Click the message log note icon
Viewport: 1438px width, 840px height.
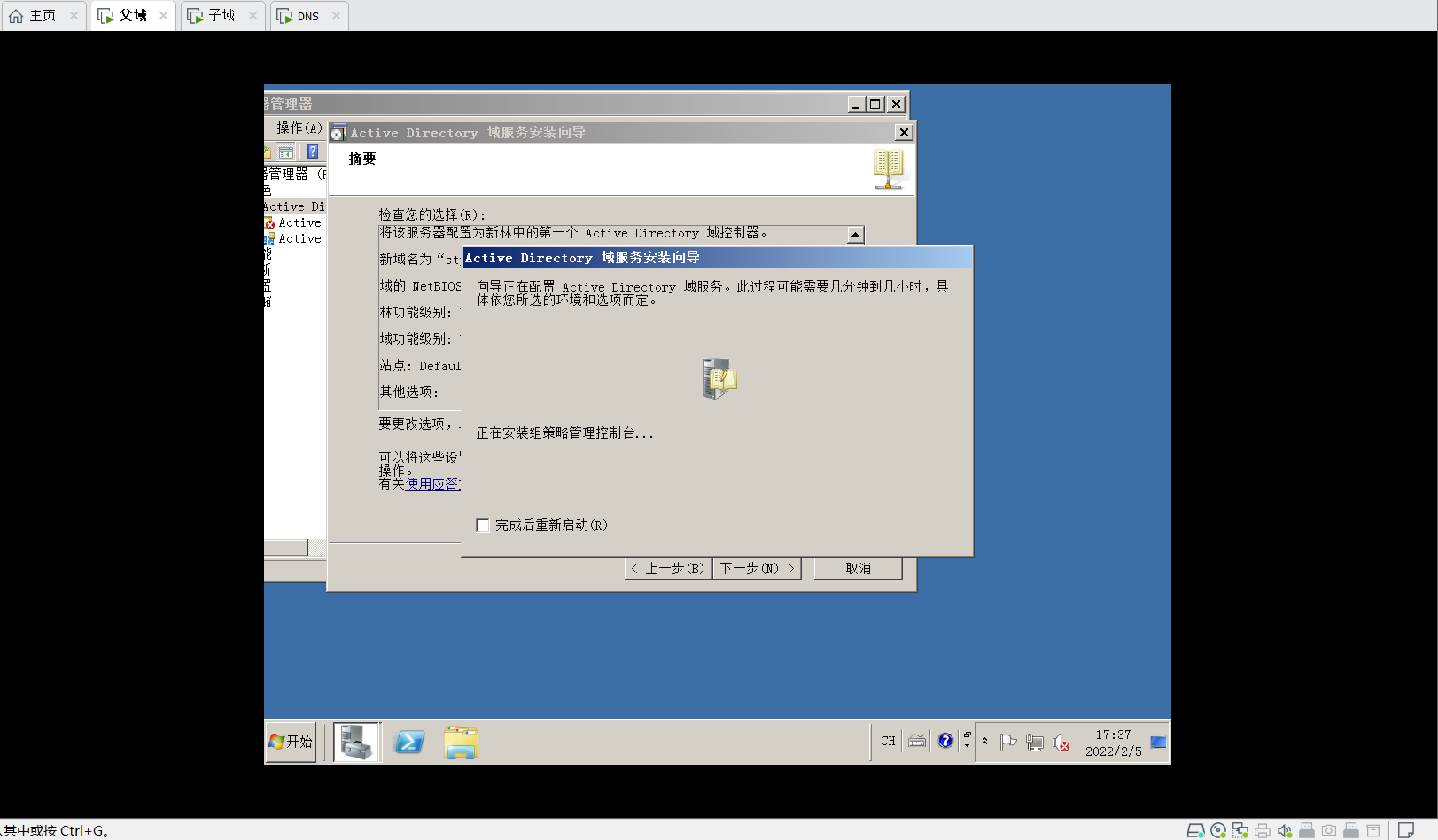click(1406, 830)
